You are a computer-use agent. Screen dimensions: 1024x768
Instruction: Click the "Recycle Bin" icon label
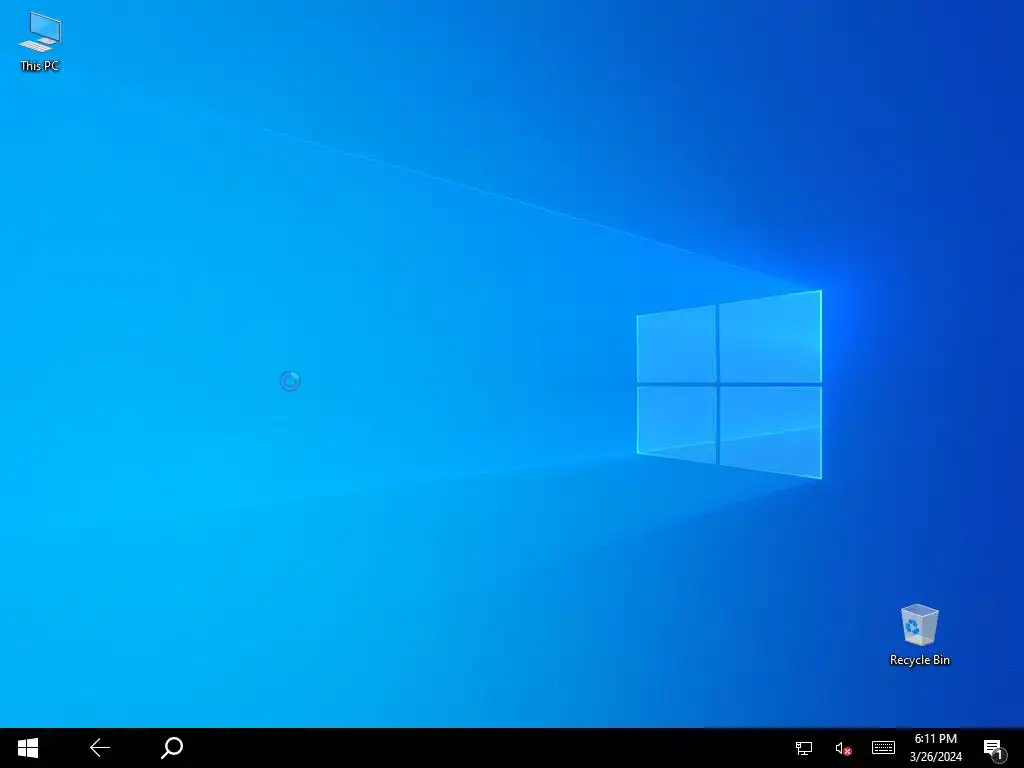(920, 660)
